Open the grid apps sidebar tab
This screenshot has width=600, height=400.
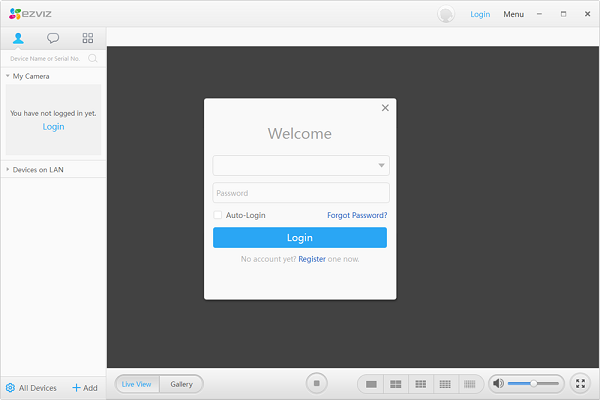pyautogui.click(x=88, y=38)
